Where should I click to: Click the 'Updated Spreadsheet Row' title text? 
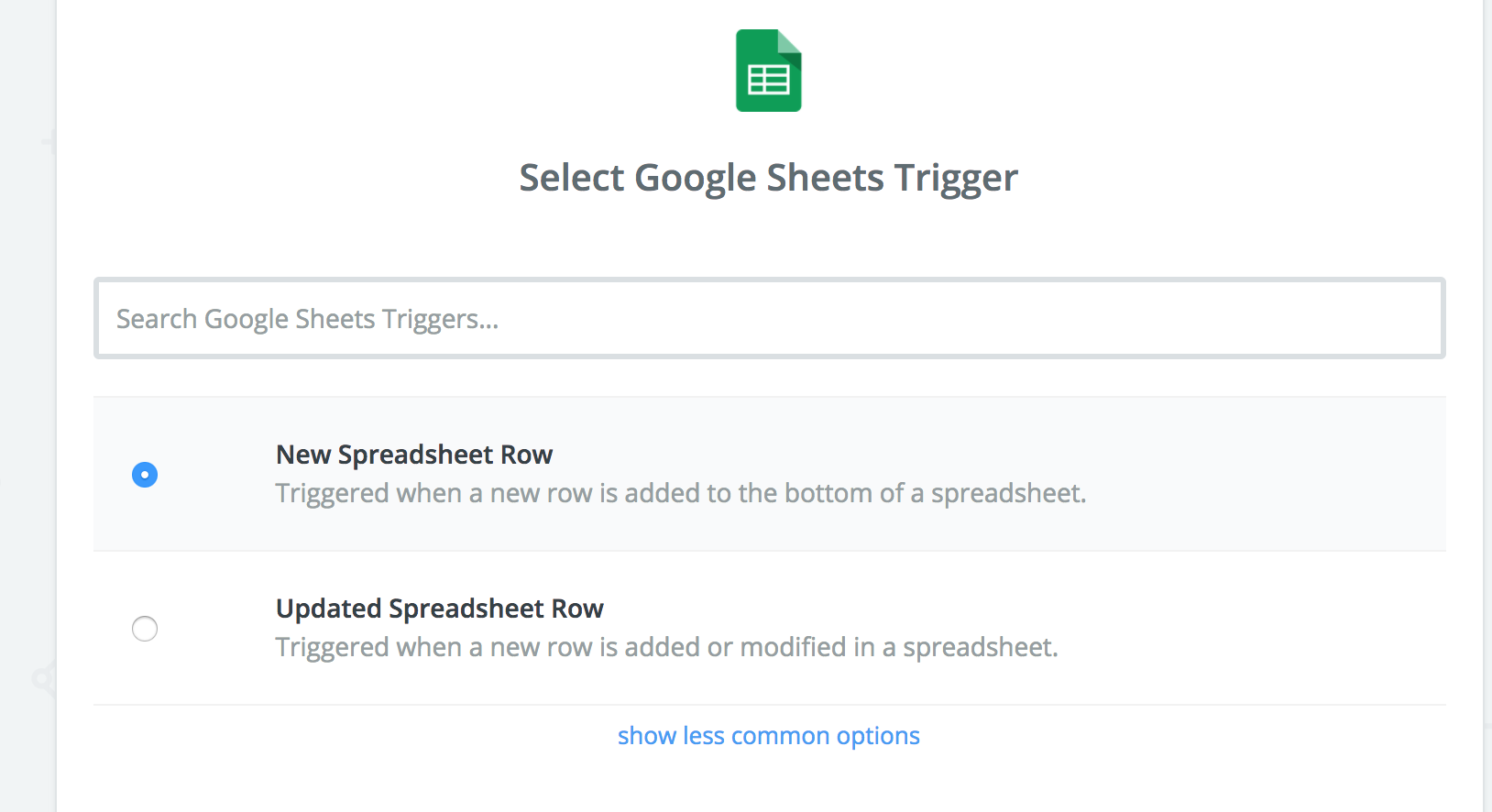pyautogui.click(x=440, y=609)
